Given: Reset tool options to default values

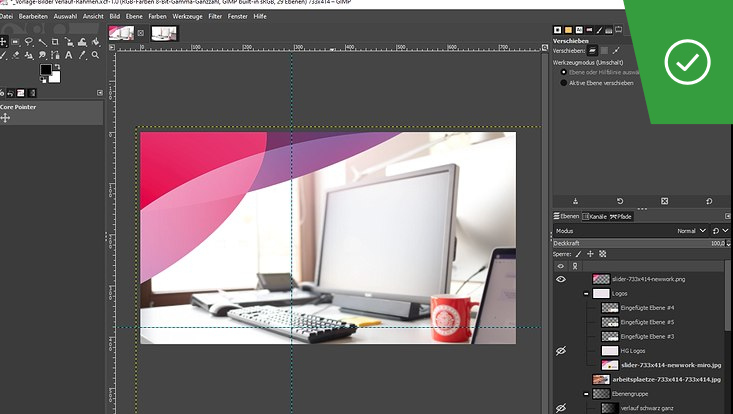Looking at the screenshot, I should click(709, 201).
